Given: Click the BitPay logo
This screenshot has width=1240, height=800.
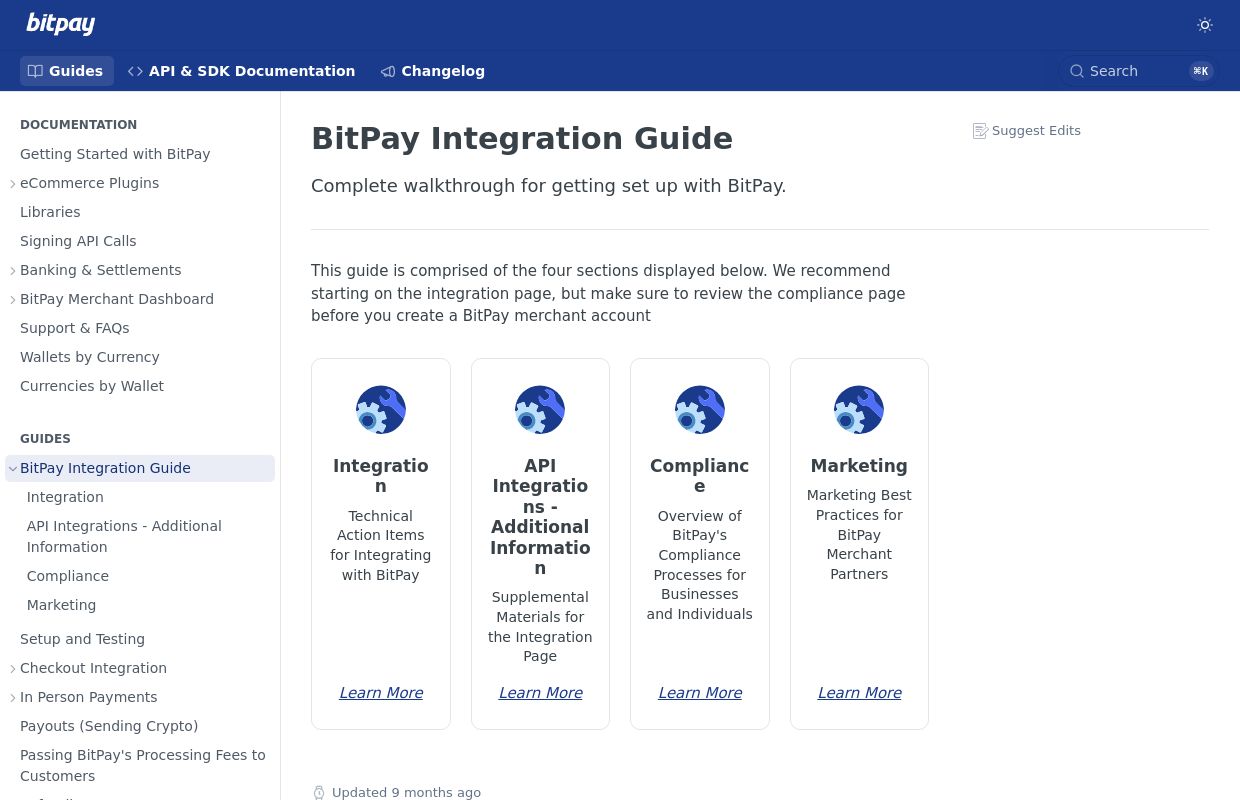Looking at the screenshot, I should tap(60, 24).
